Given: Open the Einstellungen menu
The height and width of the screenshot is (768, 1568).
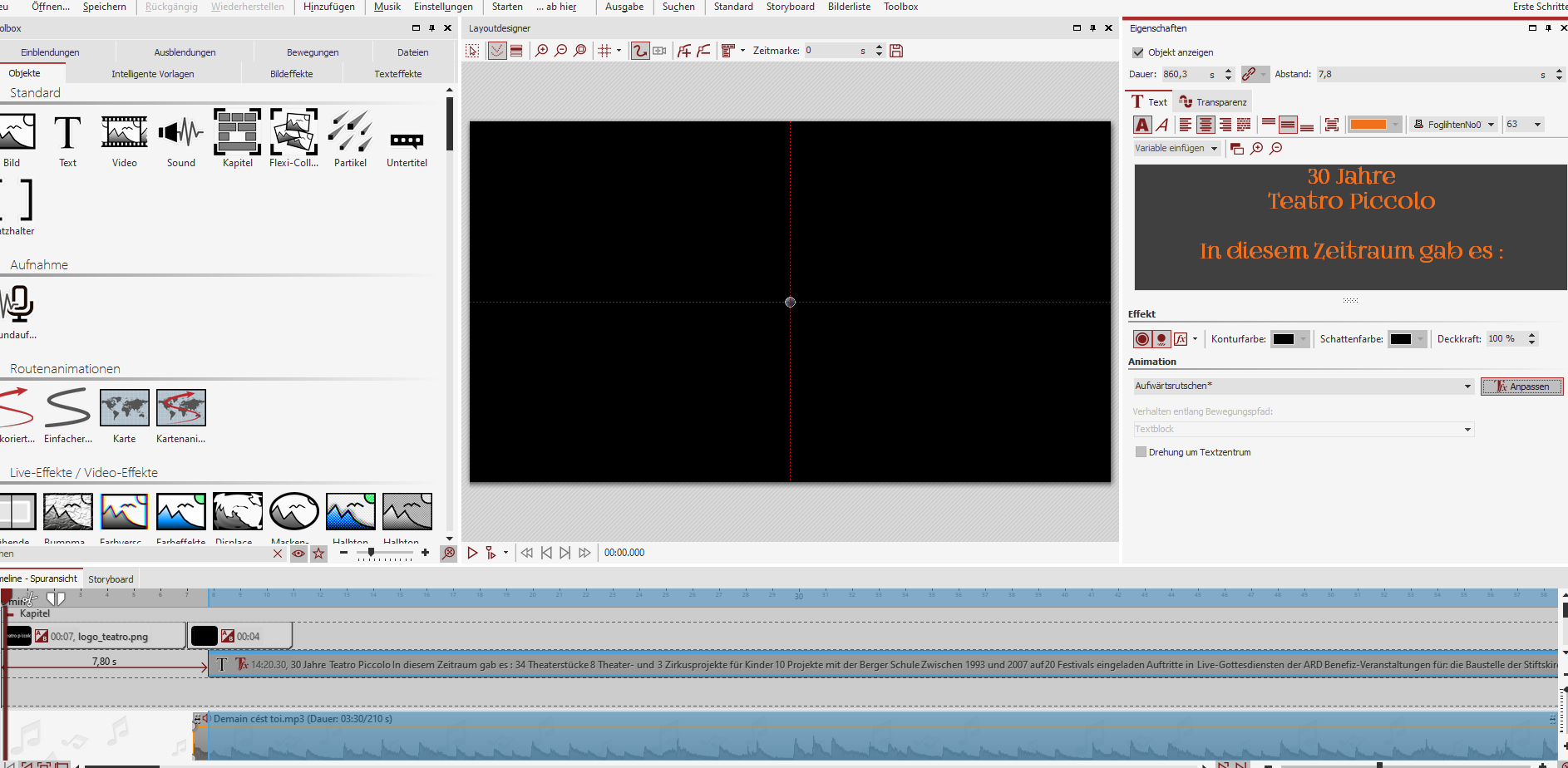Looking at the screenshot, I should (x=443, y=7).
